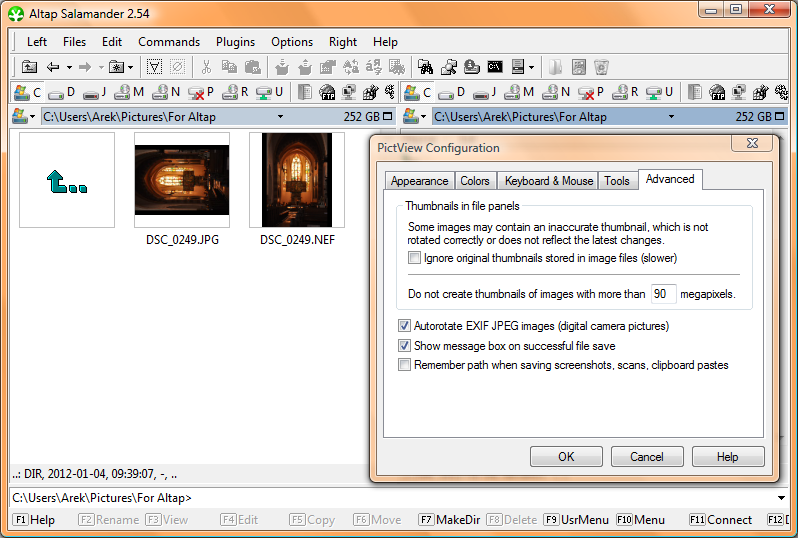Enable Remember path when saving screenshots

click(405, 365)
